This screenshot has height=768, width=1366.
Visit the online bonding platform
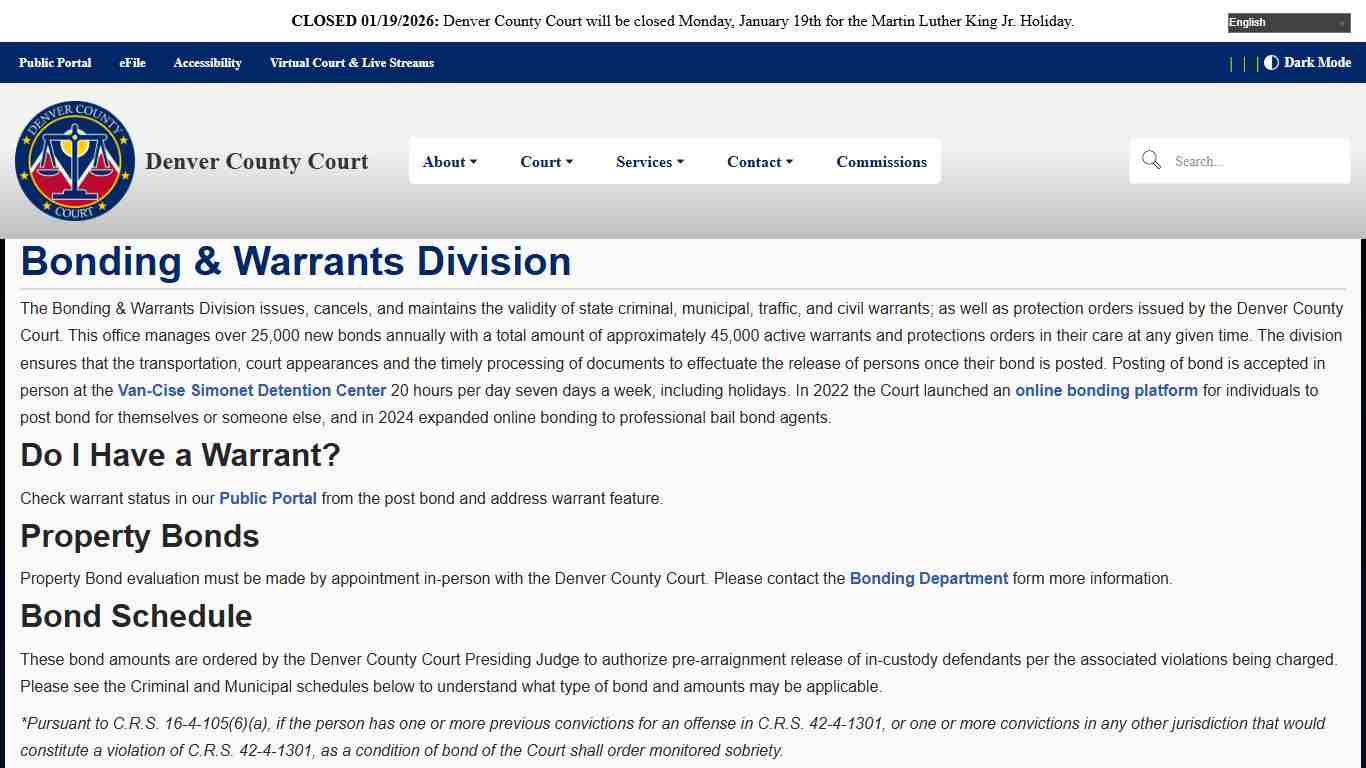[1106, 390]
